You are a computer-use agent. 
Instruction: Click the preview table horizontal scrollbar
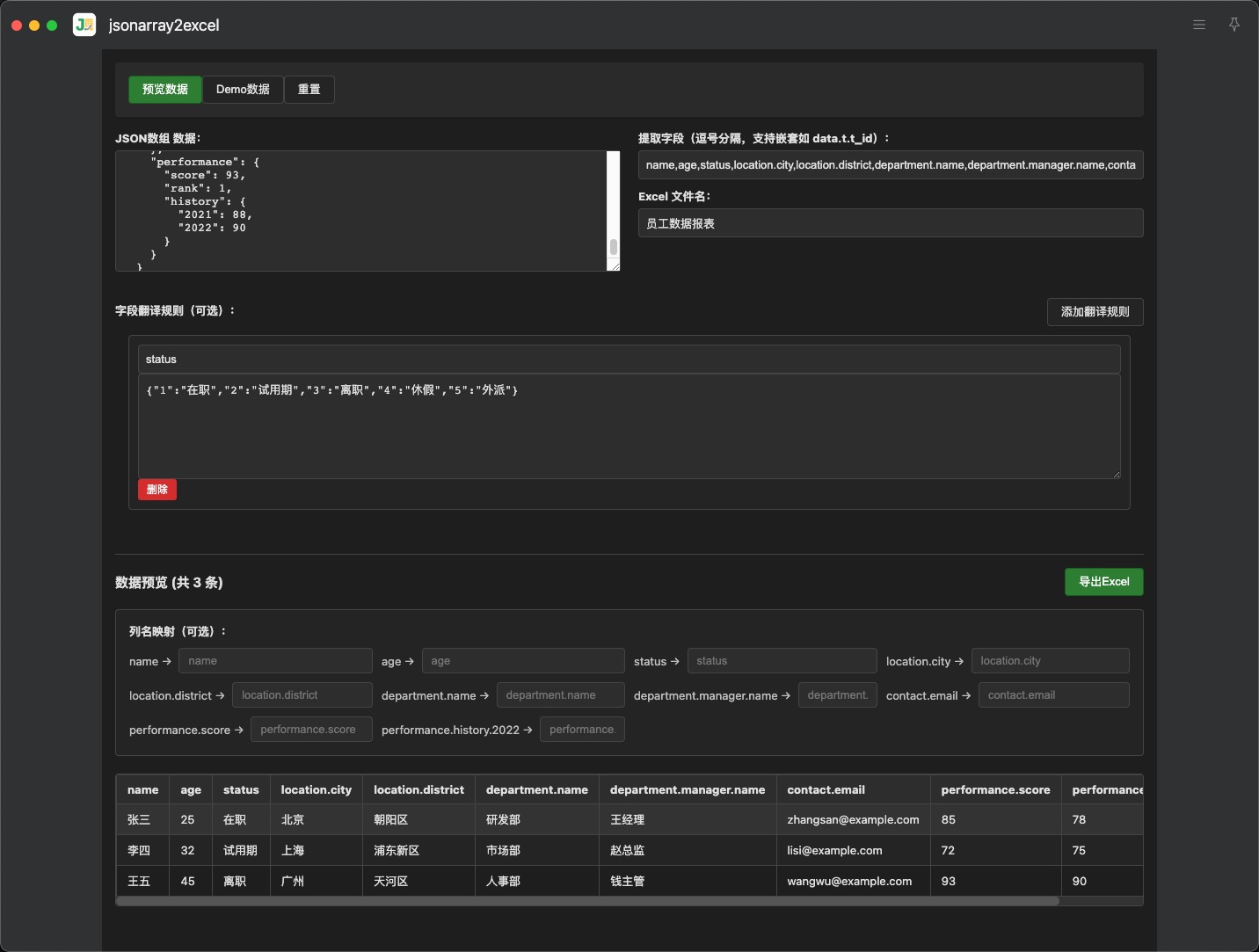pos(587,901)
